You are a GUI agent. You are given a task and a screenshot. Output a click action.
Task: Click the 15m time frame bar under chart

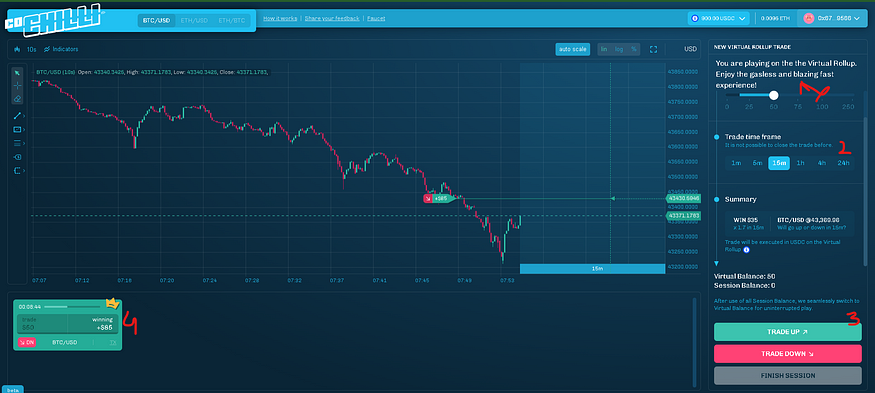(592, 269)
